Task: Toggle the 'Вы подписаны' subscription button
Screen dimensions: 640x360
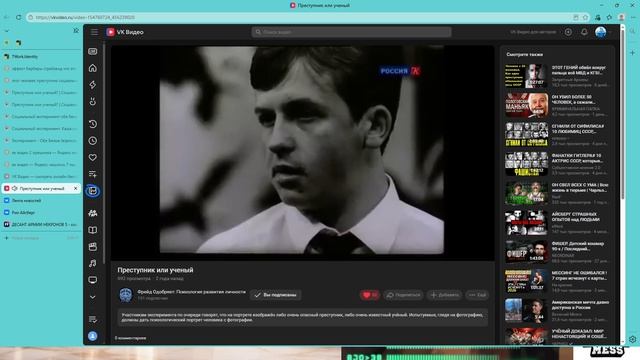Action: click(x=276, y=295)
